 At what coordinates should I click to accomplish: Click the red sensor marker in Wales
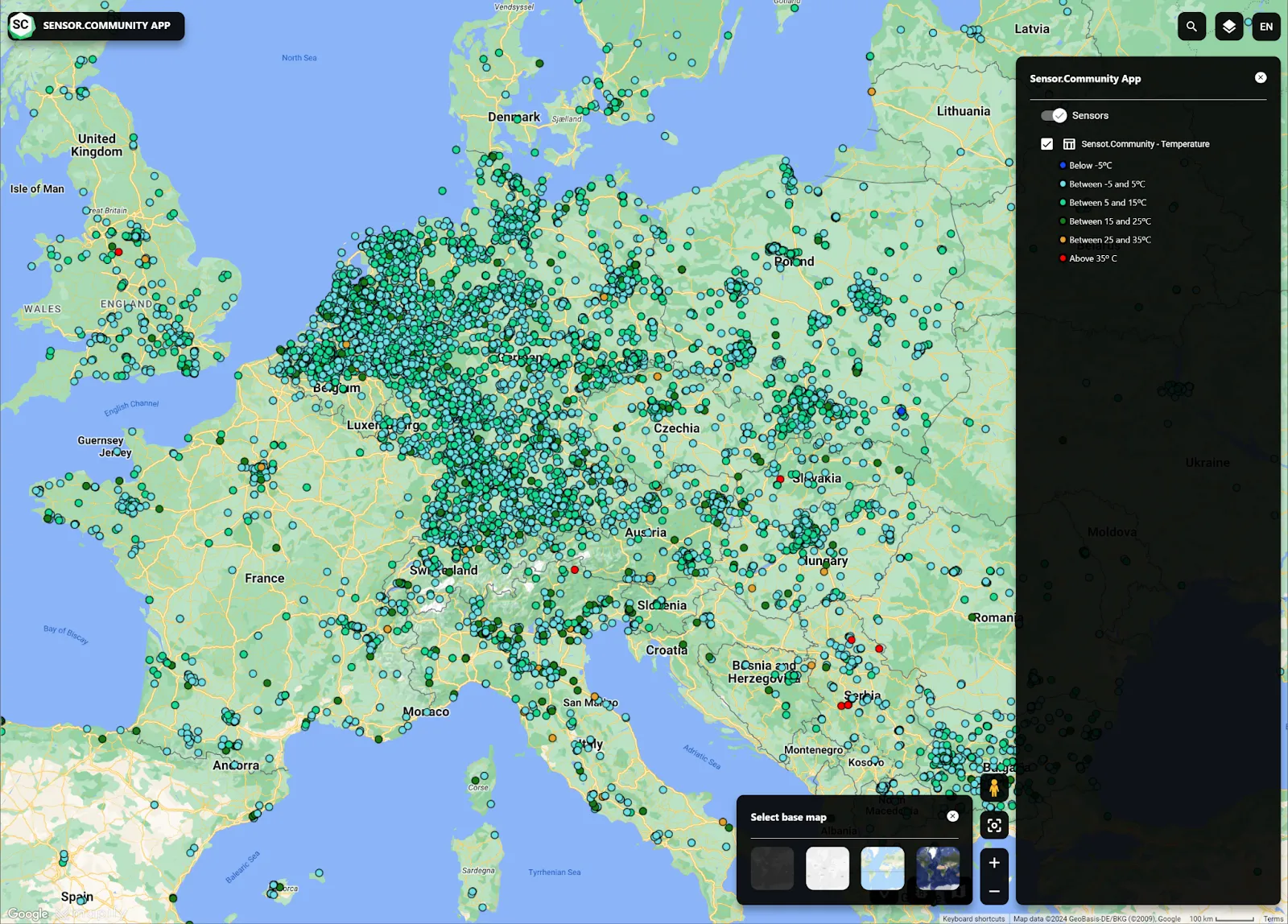click(x=118, y=252)
